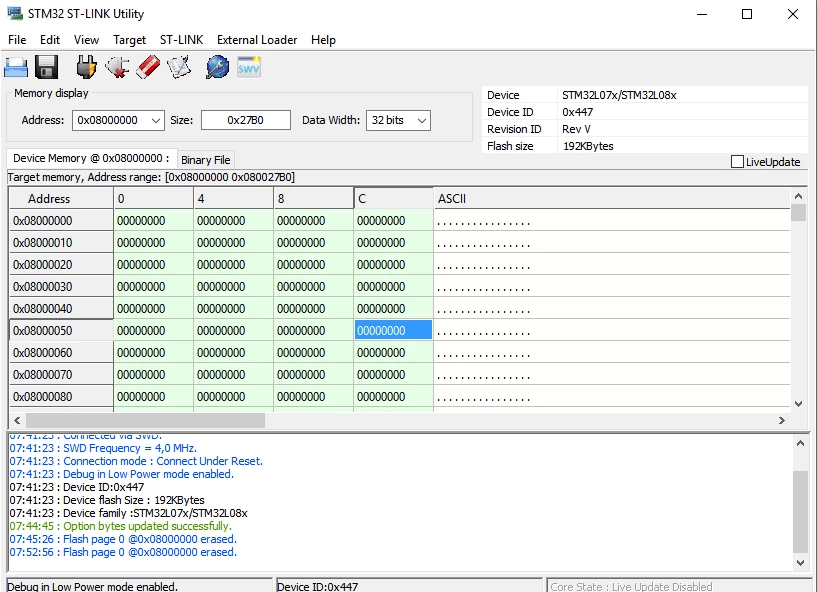
Task: Click column 0 cell in row 0x08000020
Action: (153, 264)
